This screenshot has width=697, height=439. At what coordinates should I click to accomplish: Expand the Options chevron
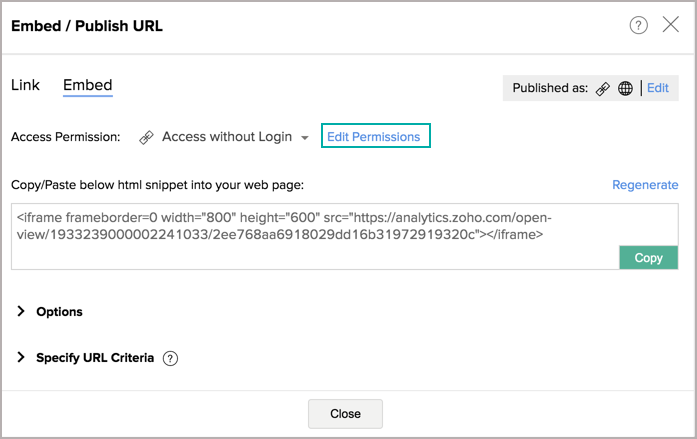click(x=20, y=311)
